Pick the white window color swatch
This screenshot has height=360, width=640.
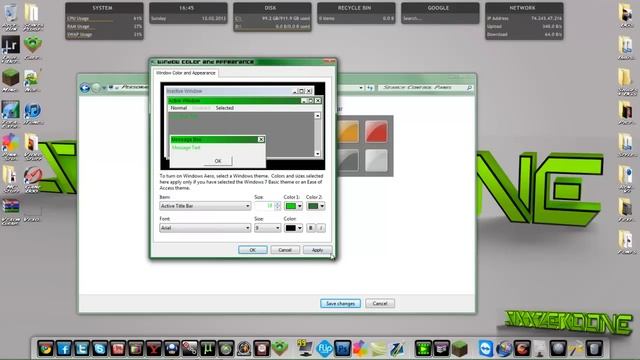(376, 160)
